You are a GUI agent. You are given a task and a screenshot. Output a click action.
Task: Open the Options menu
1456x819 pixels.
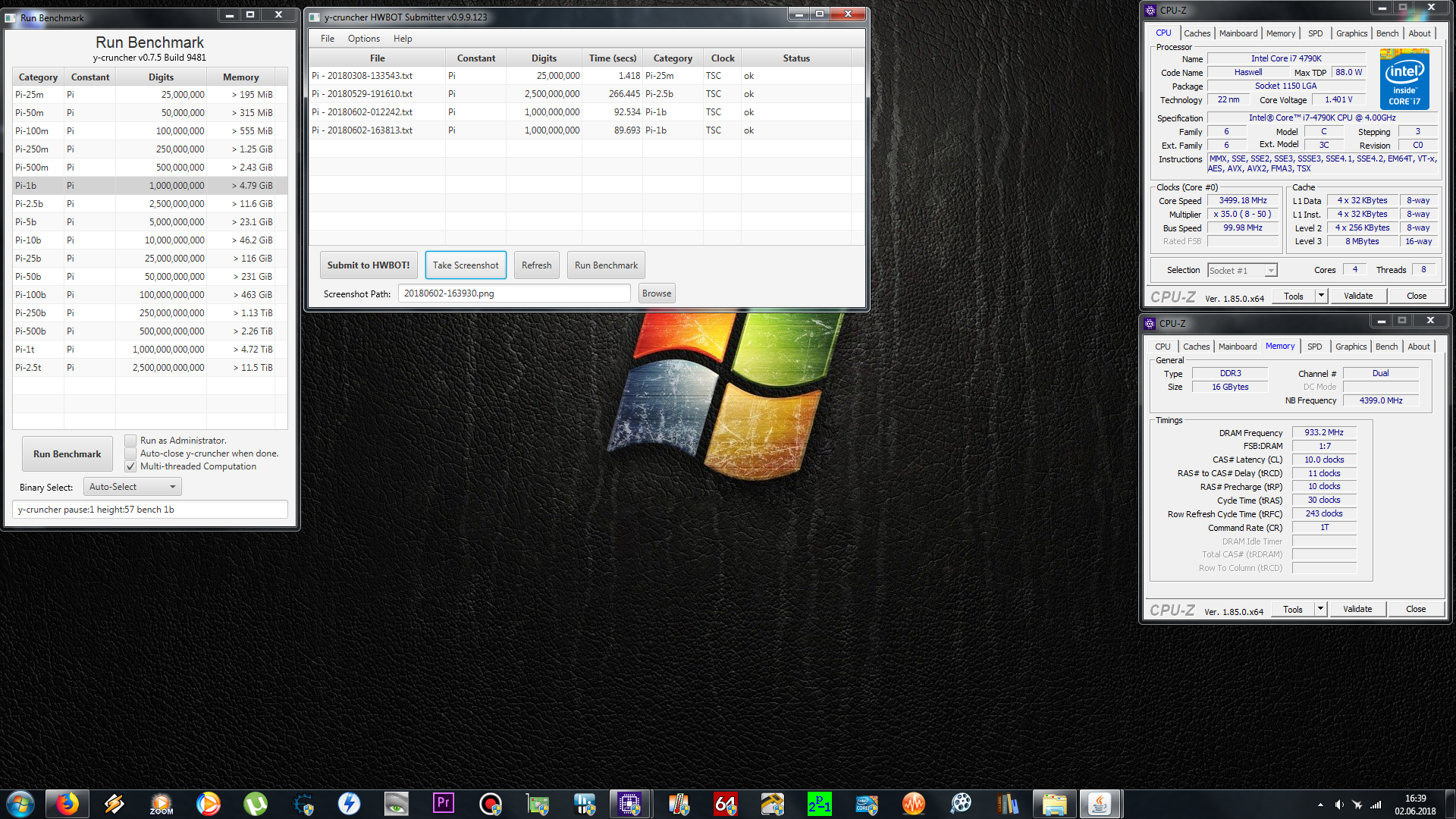pyautogui.click(x=364, y=39)
